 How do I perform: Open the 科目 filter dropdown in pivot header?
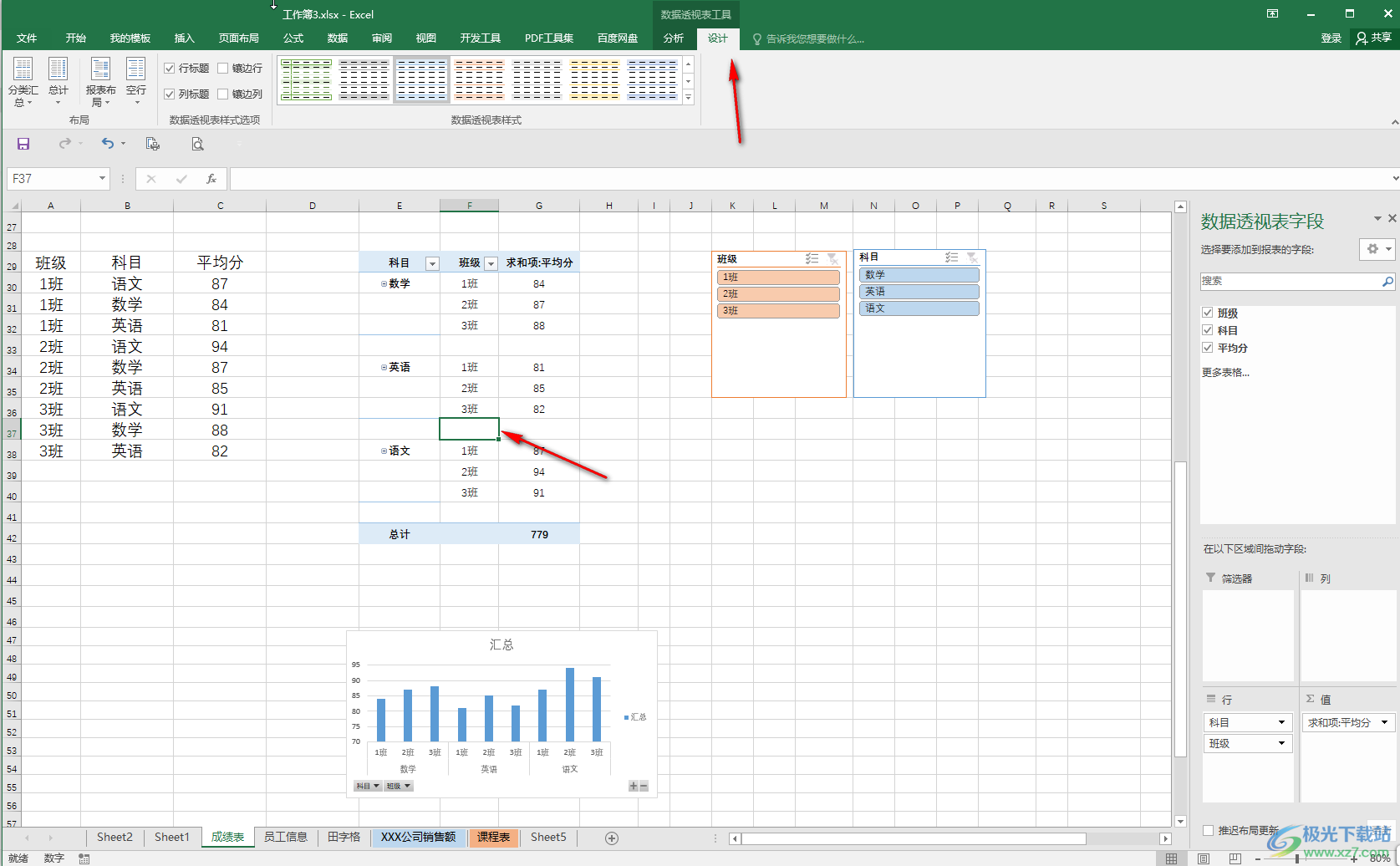pos(432,263)
